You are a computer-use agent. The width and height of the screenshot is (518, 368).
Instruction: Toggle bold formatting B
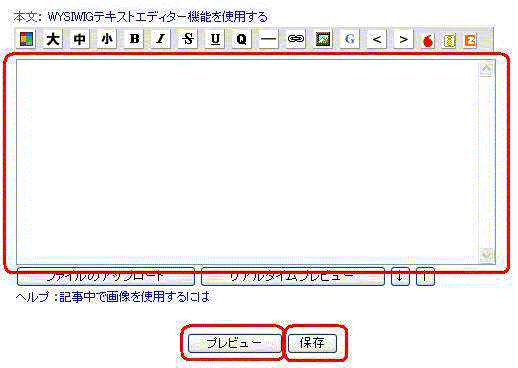134,39
